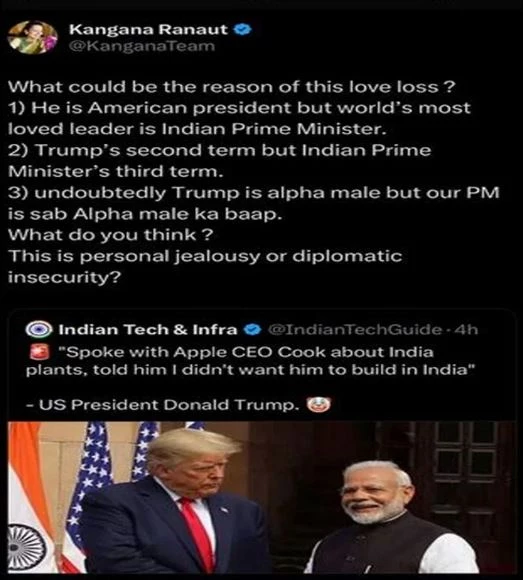Click the clown emoji after Donald Trump

318,405
